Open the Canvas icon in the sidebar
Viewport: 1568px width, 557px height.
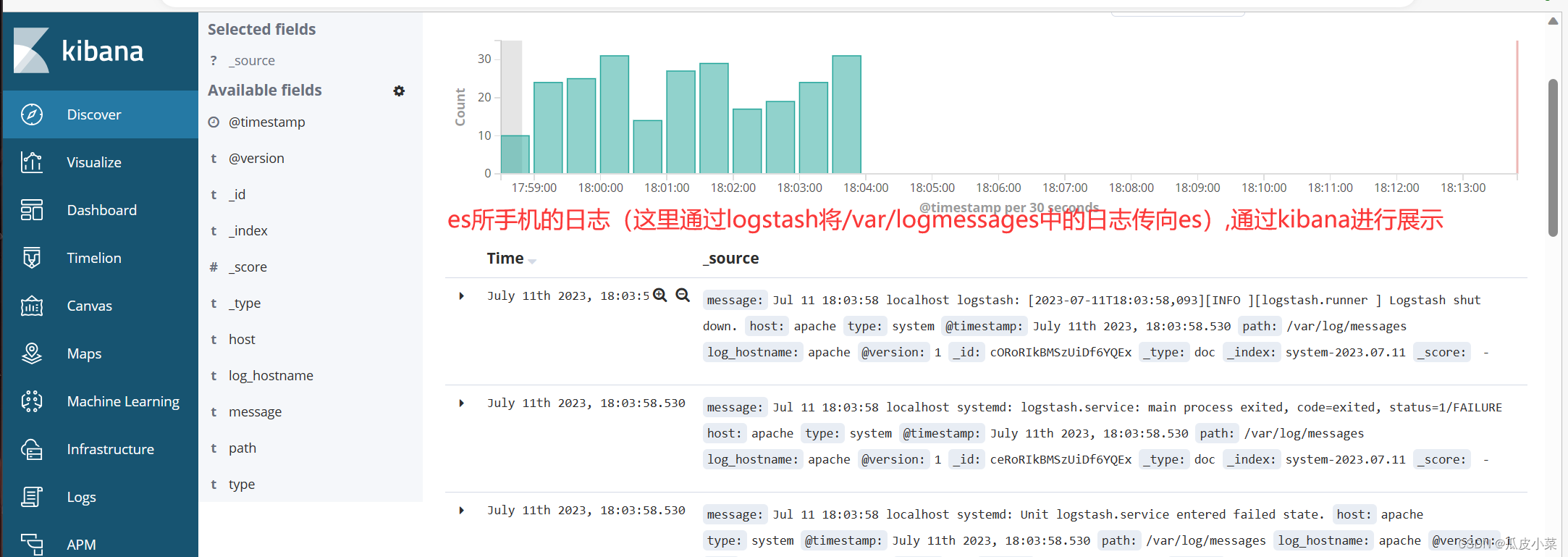(32, 306)
